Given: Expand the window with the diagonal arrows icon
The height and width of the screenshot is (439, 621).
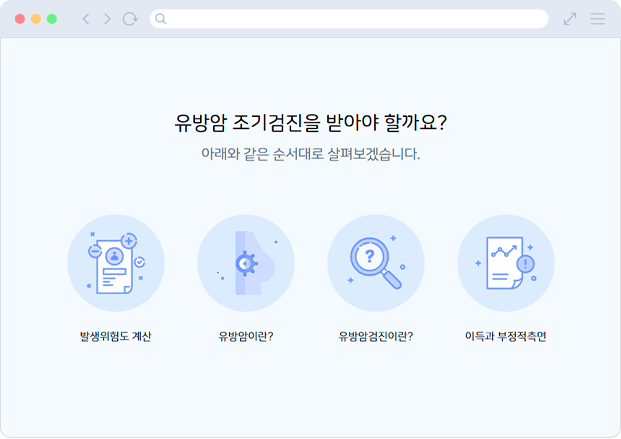Looking at the screenshot, I should [570, 19].
